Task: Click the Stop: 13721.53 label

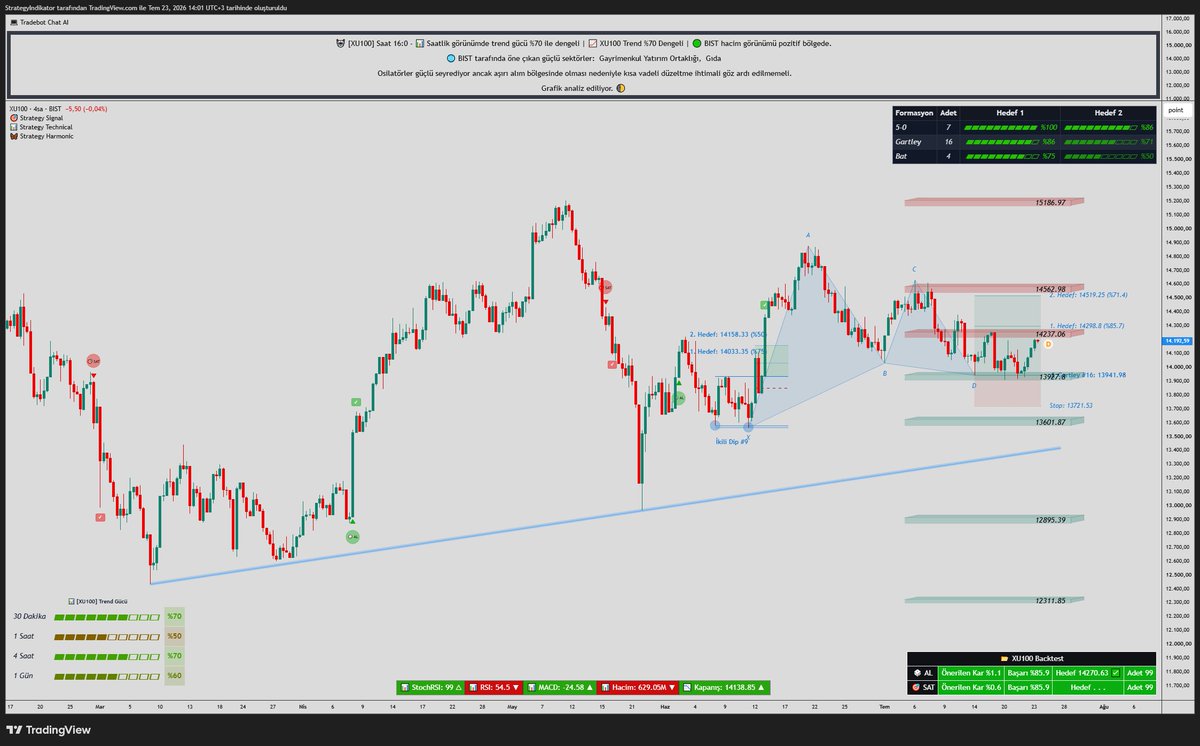Action: pyautogui.click(x=1071, y=405)
